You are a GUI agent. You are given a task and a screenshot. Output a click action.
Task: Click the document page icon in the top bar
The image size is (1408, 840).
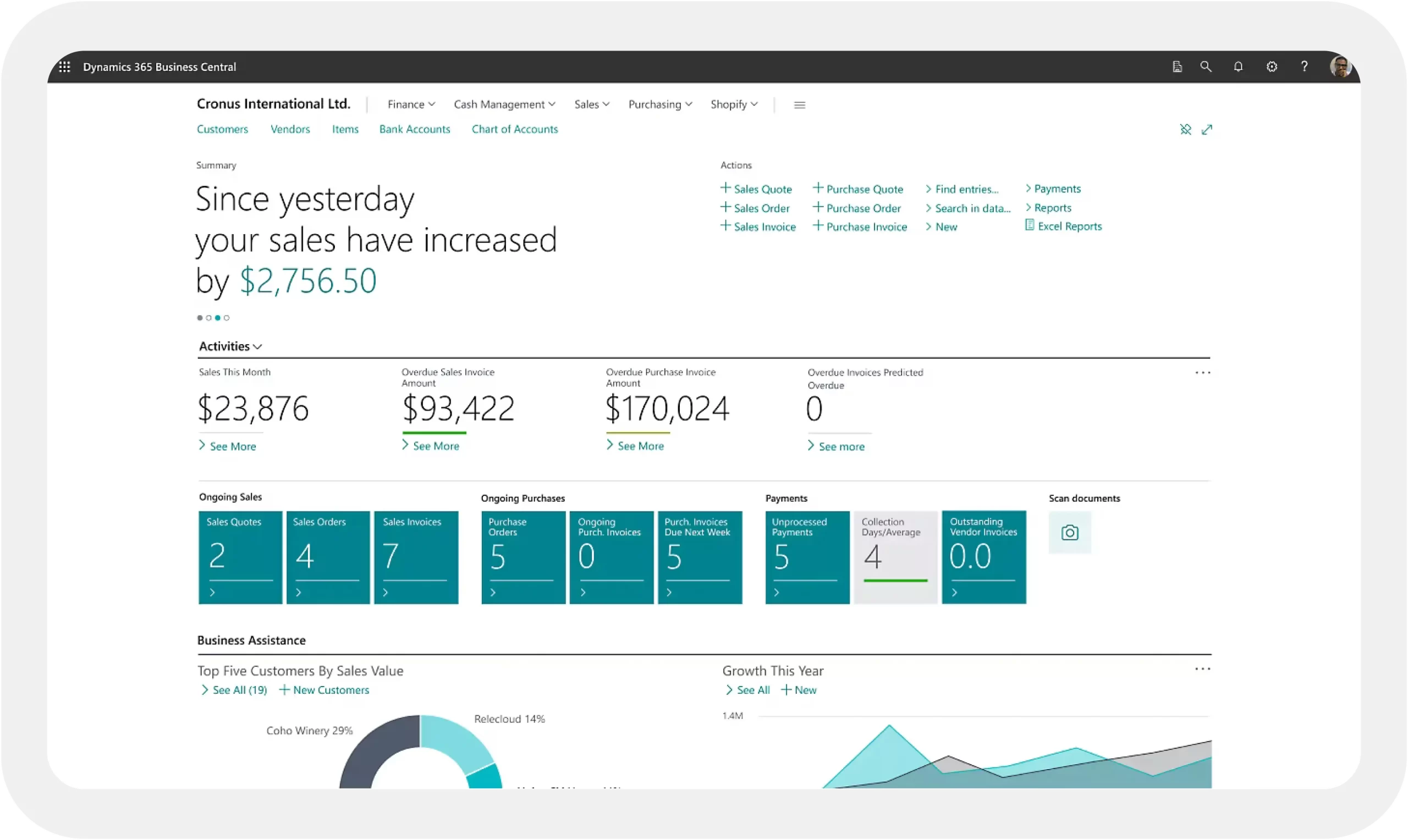pos(1177,67)
